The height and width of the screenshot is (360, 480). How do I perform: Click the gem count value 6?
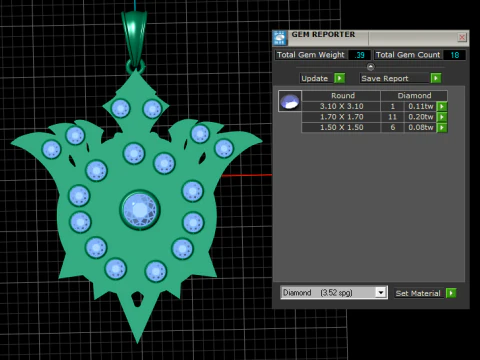click(392, 128)
